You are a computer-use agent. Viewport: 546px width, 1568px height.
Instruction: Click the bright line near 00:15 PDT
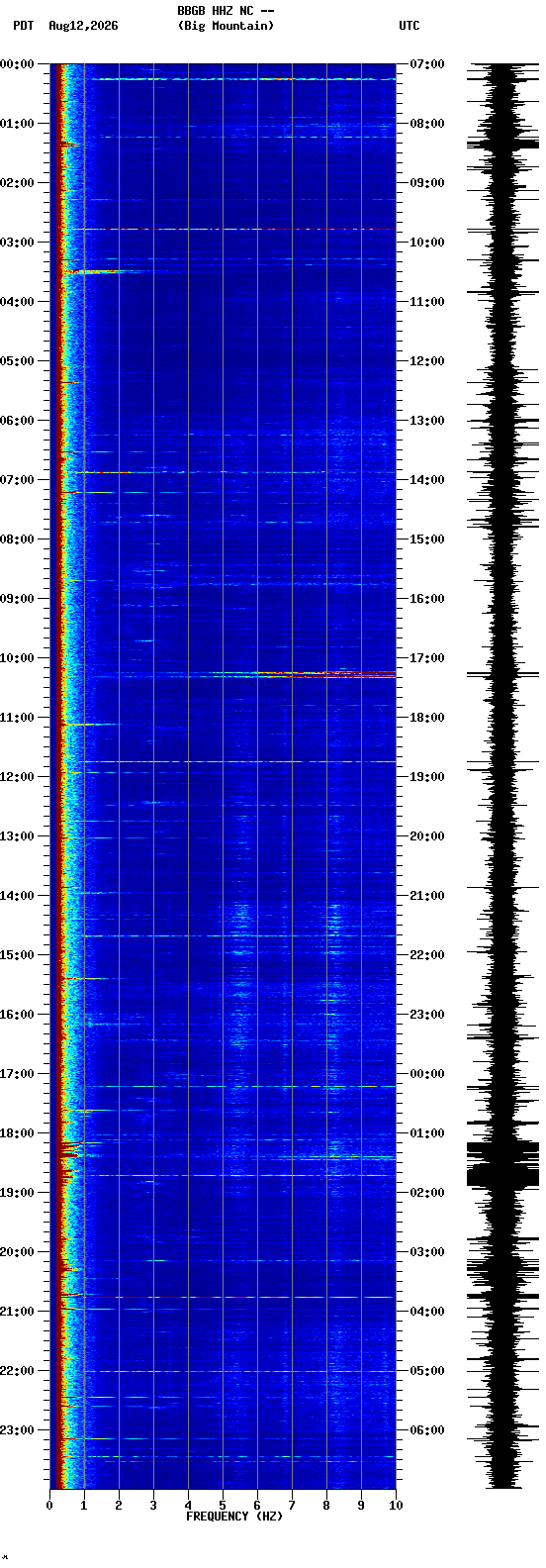244,79
